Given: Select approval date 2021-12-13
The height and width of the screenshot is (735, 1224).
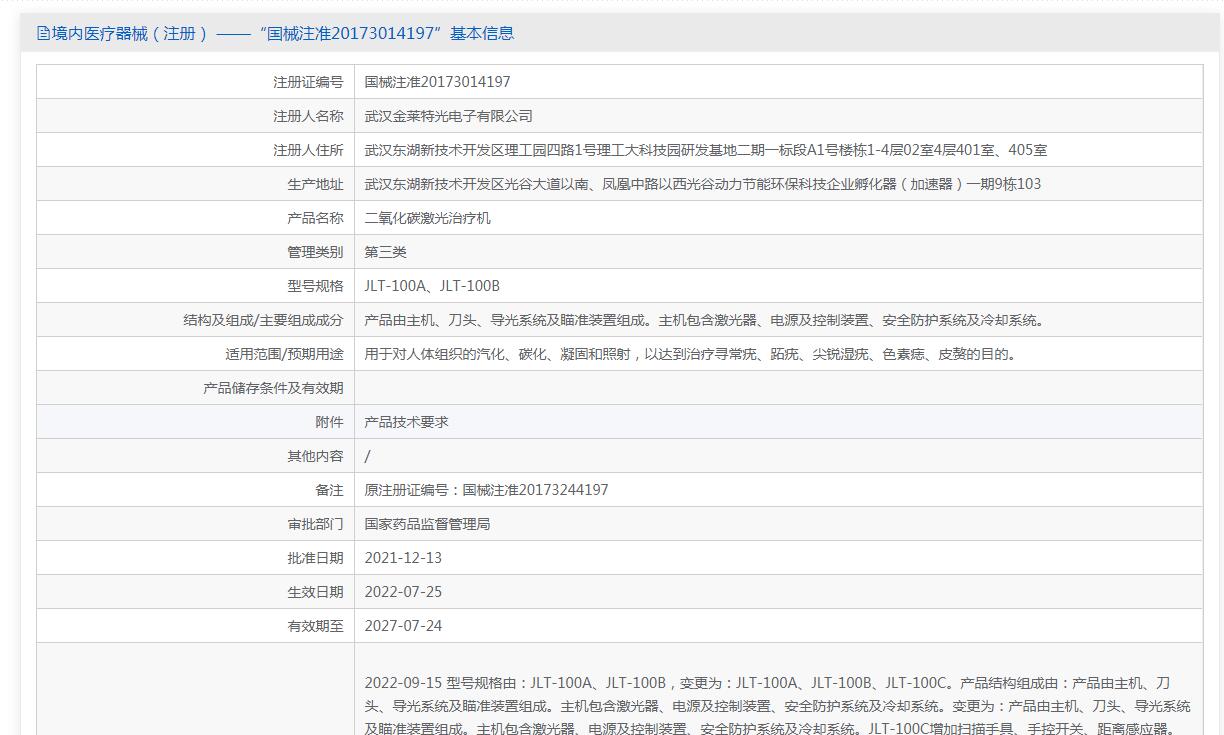Looking at the screenshot, I should pos(403,558).
